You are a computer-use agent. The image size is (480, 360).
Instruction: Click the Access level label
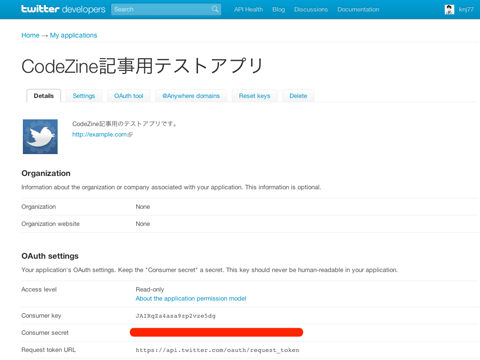[x=39, y=289]
